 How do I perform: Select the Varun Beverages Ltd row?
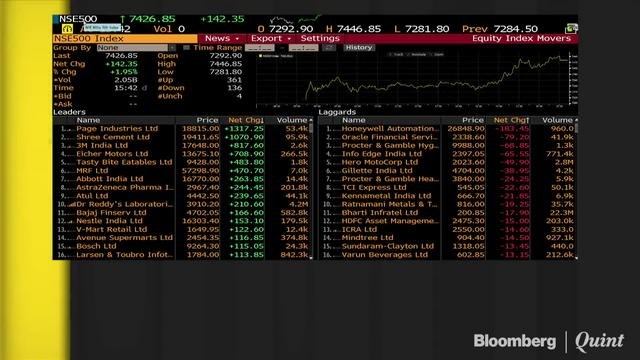tap(446, 255)
